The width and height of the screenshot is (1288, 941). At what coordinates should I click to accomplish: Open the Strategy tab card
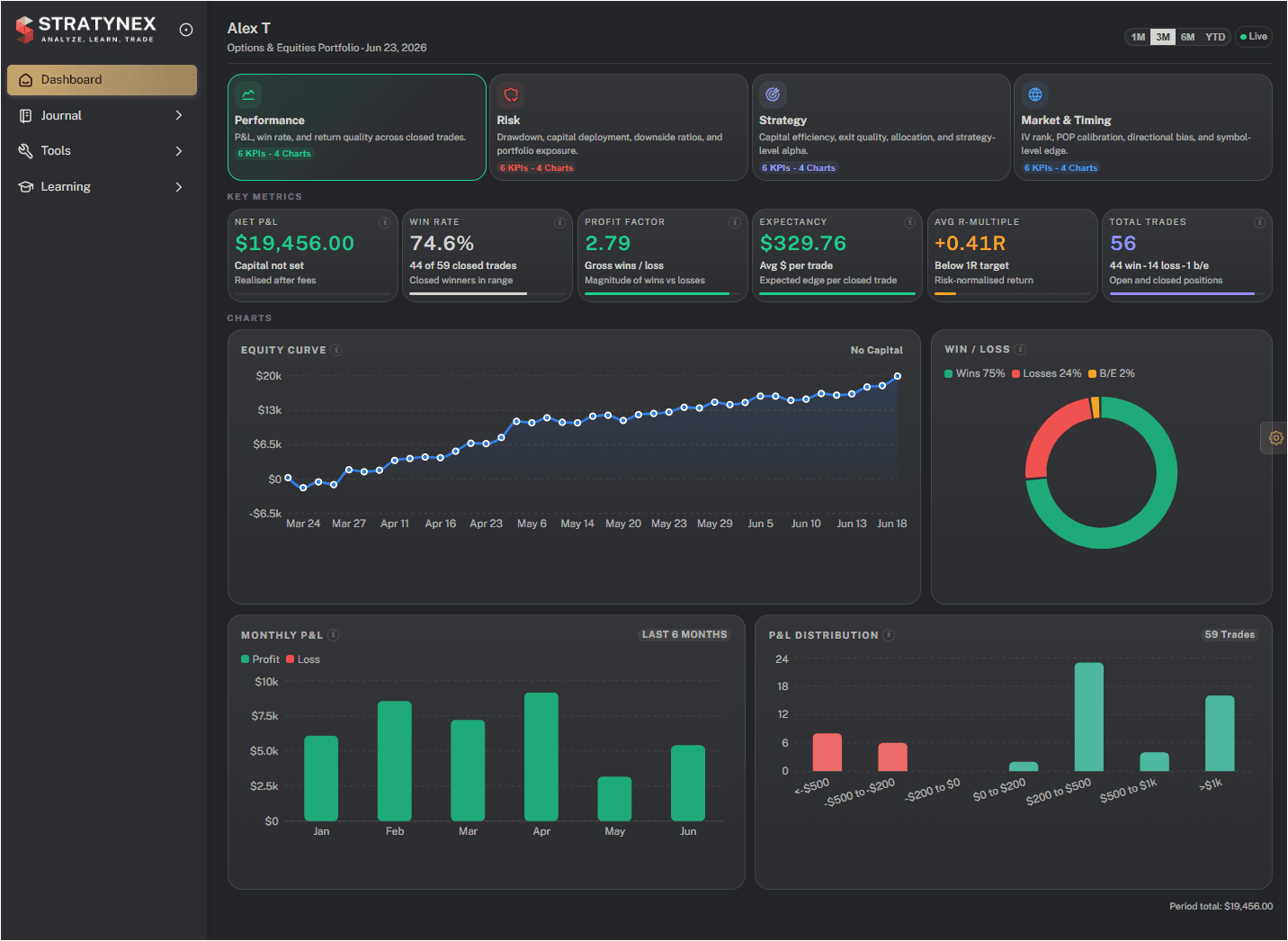tap(881, 128)
